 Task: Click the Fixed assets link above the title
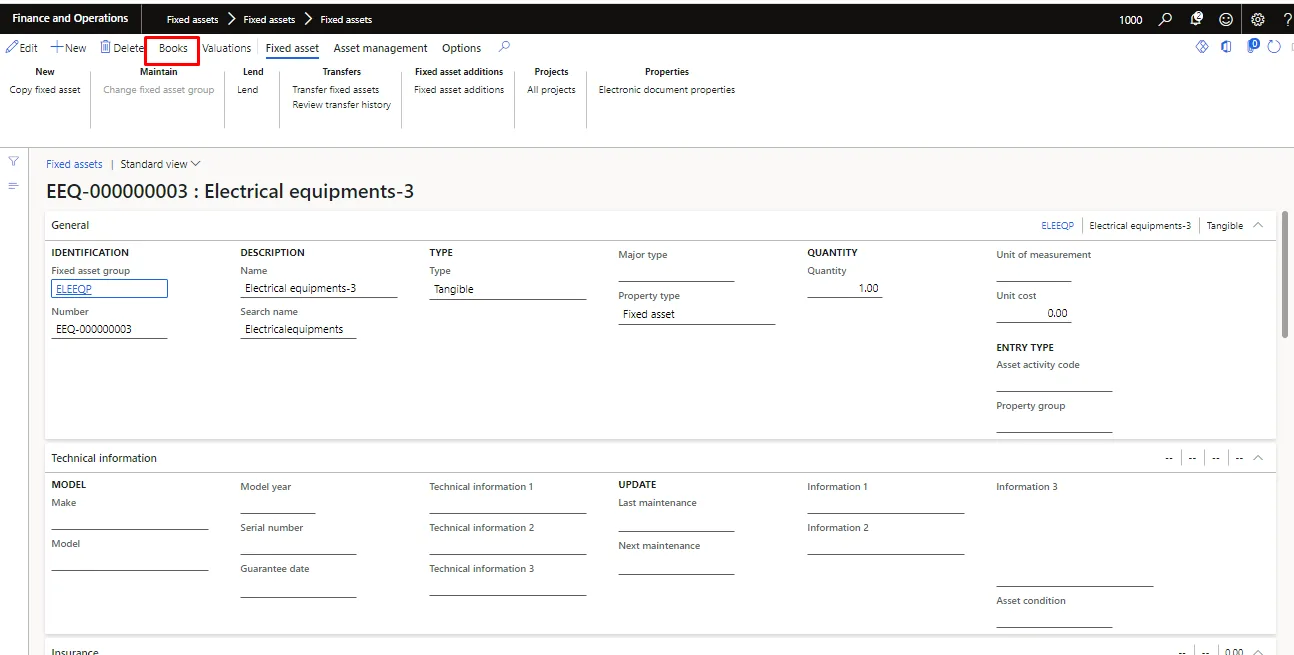click(74, 164)
